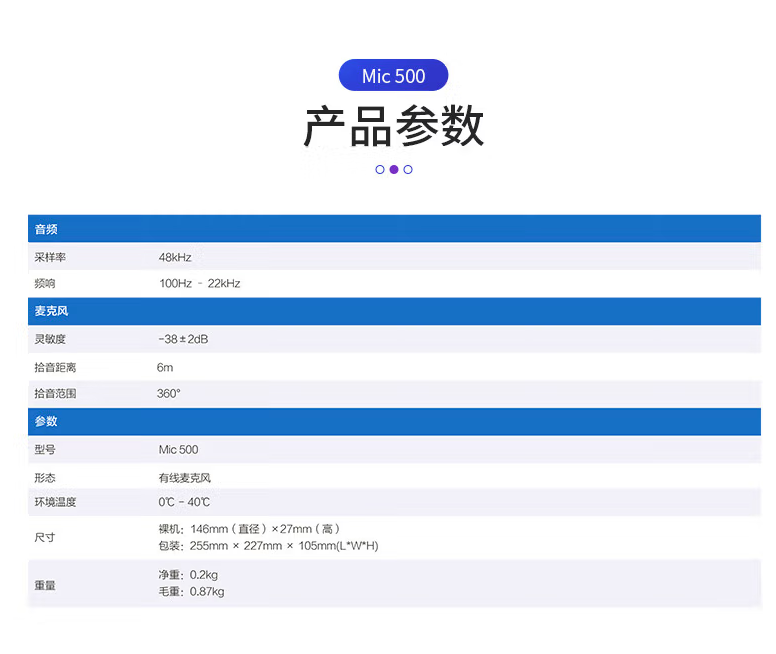This screenshot has width=776, height=654.
Task: Click the 麦克风 section header
Action: pos(394,311)
